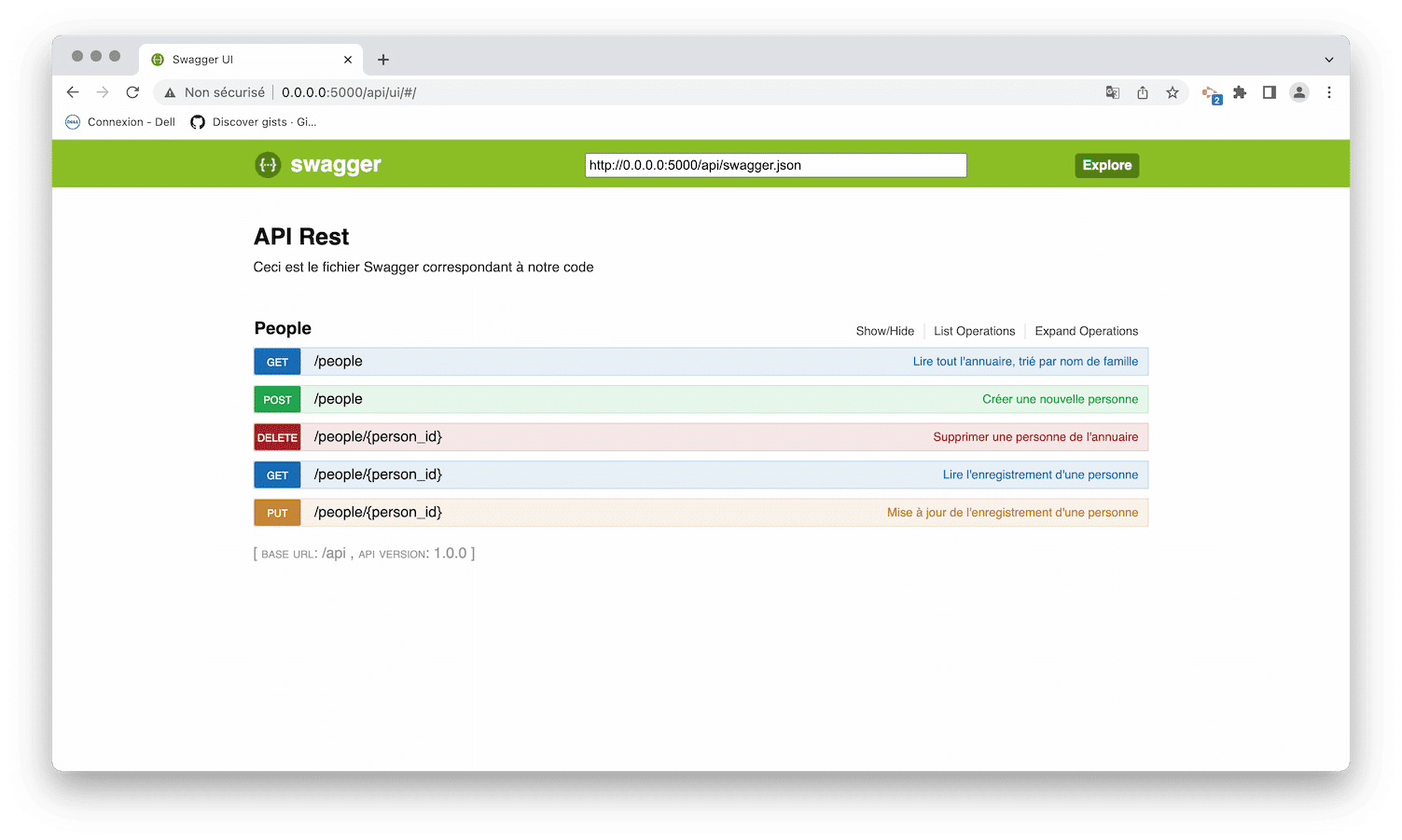Open the browser three-dot menu
Viewport: 1402px width, 840px height.
(x=1329, y=92)
